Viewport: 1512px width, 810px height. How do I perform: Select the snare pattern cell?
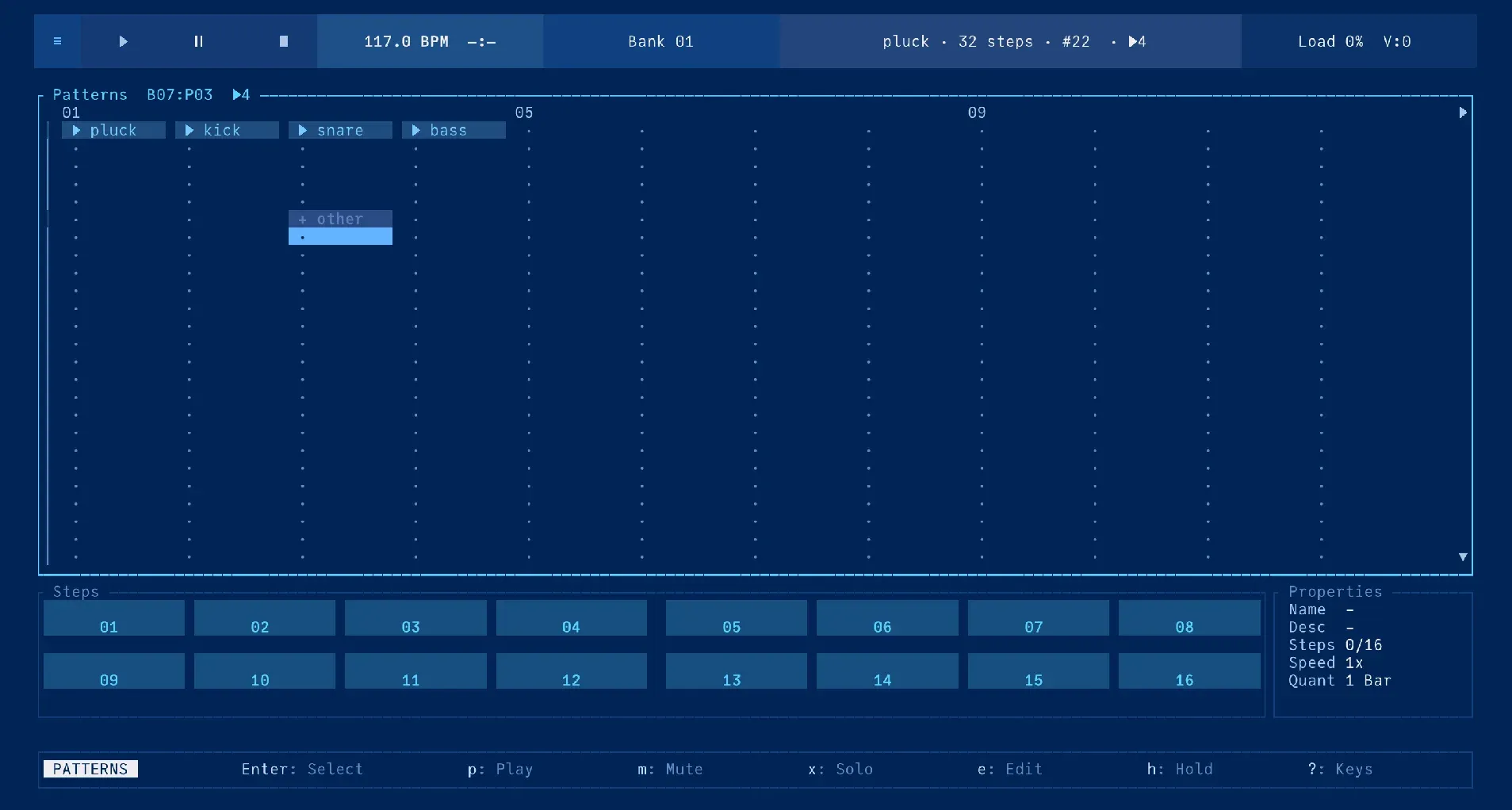pos(340,130)
